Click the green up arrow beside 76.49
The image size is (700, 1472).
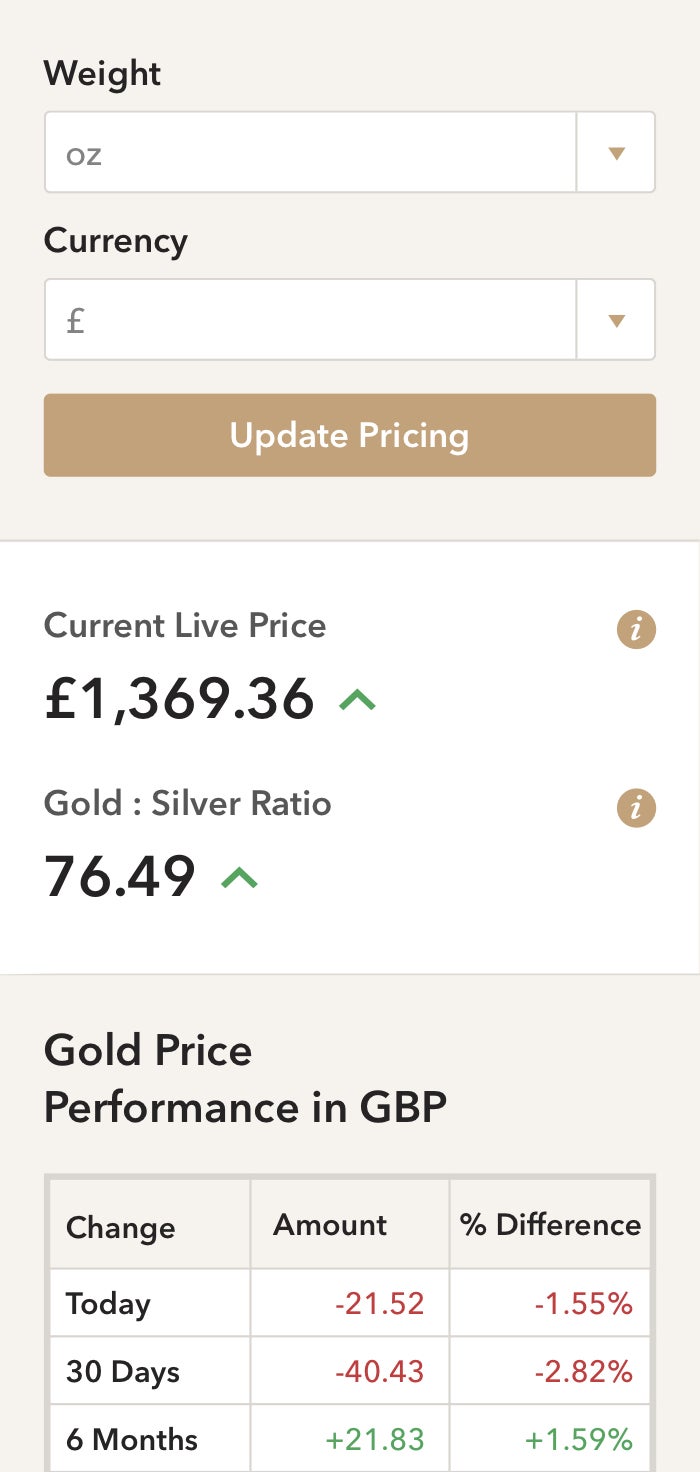[x=239, y=876]
